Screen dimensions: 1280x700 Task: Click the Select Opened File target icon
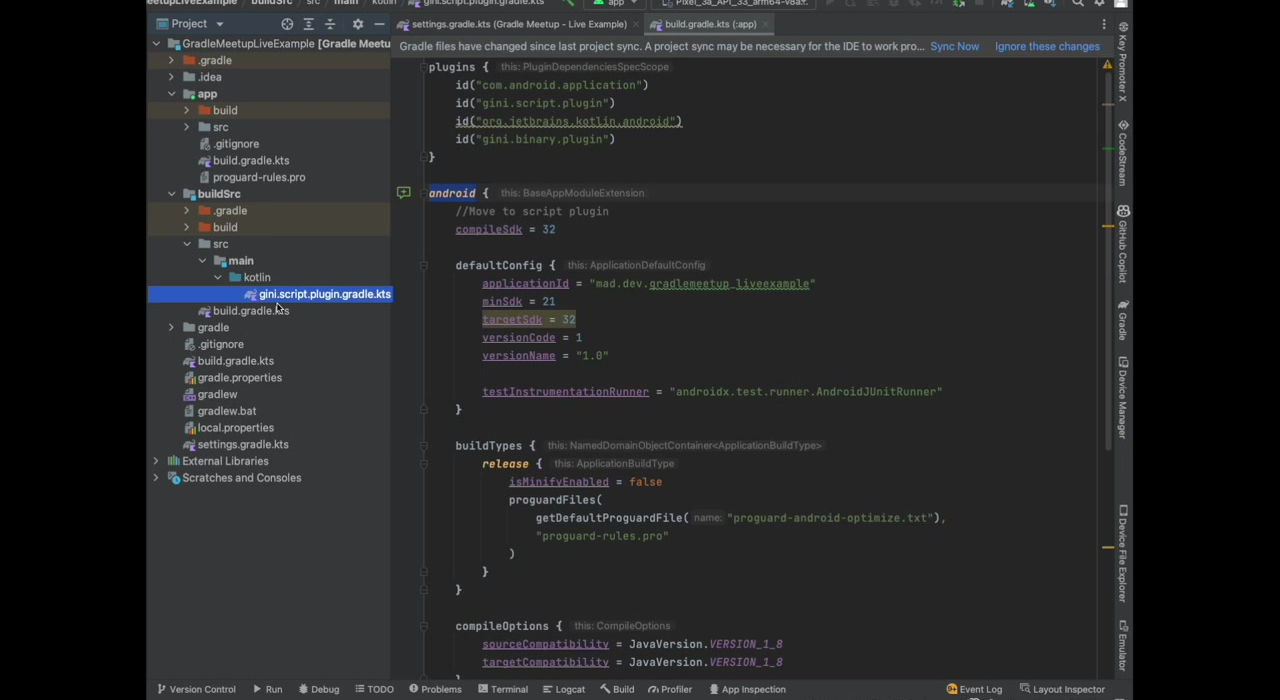click(287, 24)
